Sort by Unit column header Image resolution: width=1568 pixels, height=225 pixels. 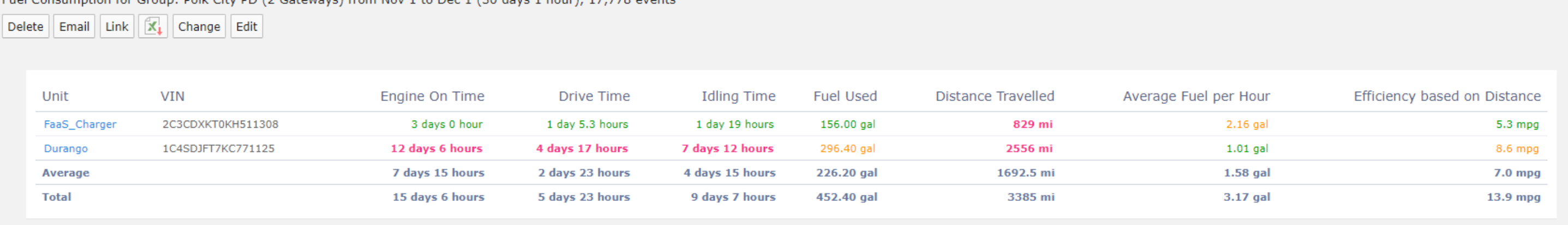click(56, 96)
